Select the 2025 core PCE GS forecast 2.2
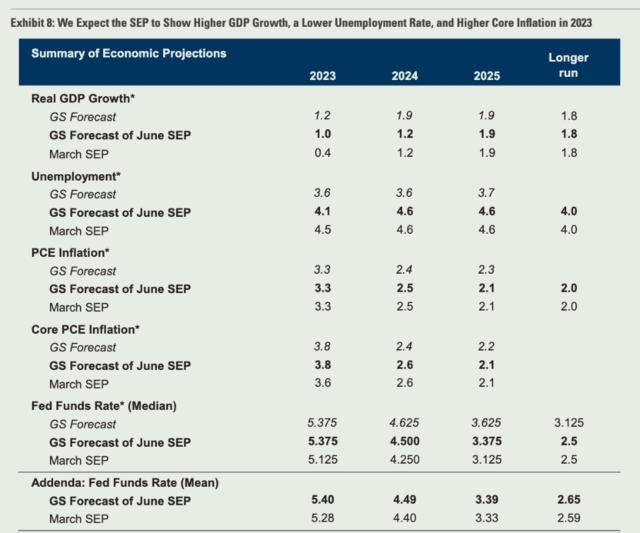 tap(487, 346)
